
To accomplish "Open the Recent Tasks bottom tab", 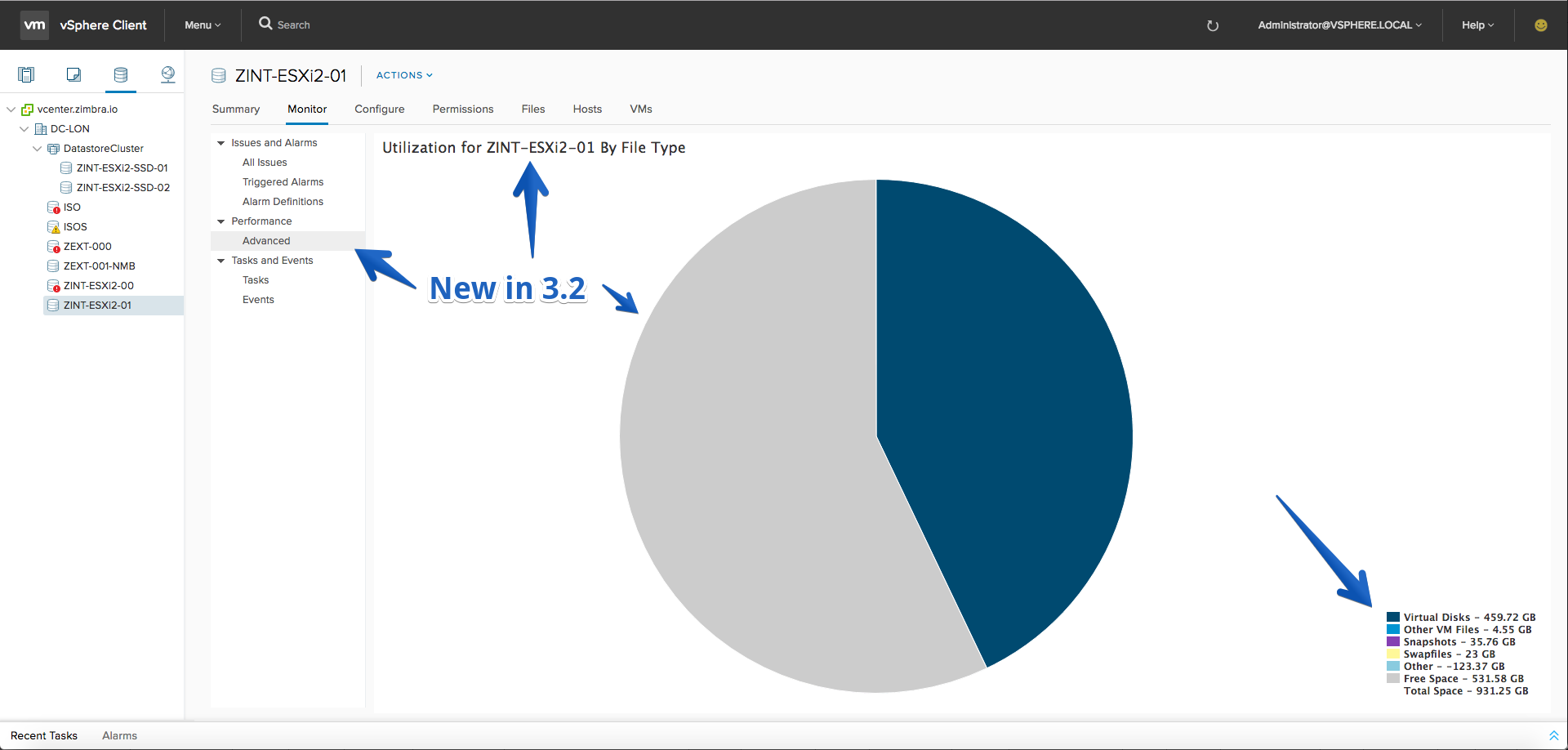I will point(44,736).
